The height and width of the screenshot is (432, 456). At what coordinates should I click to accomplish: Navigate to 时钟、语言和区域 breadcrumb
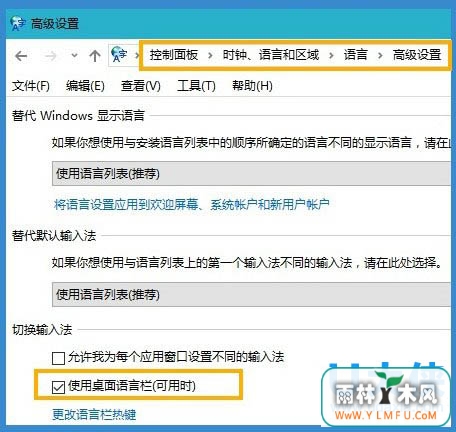pyautogui.click(x=271, y=55)
